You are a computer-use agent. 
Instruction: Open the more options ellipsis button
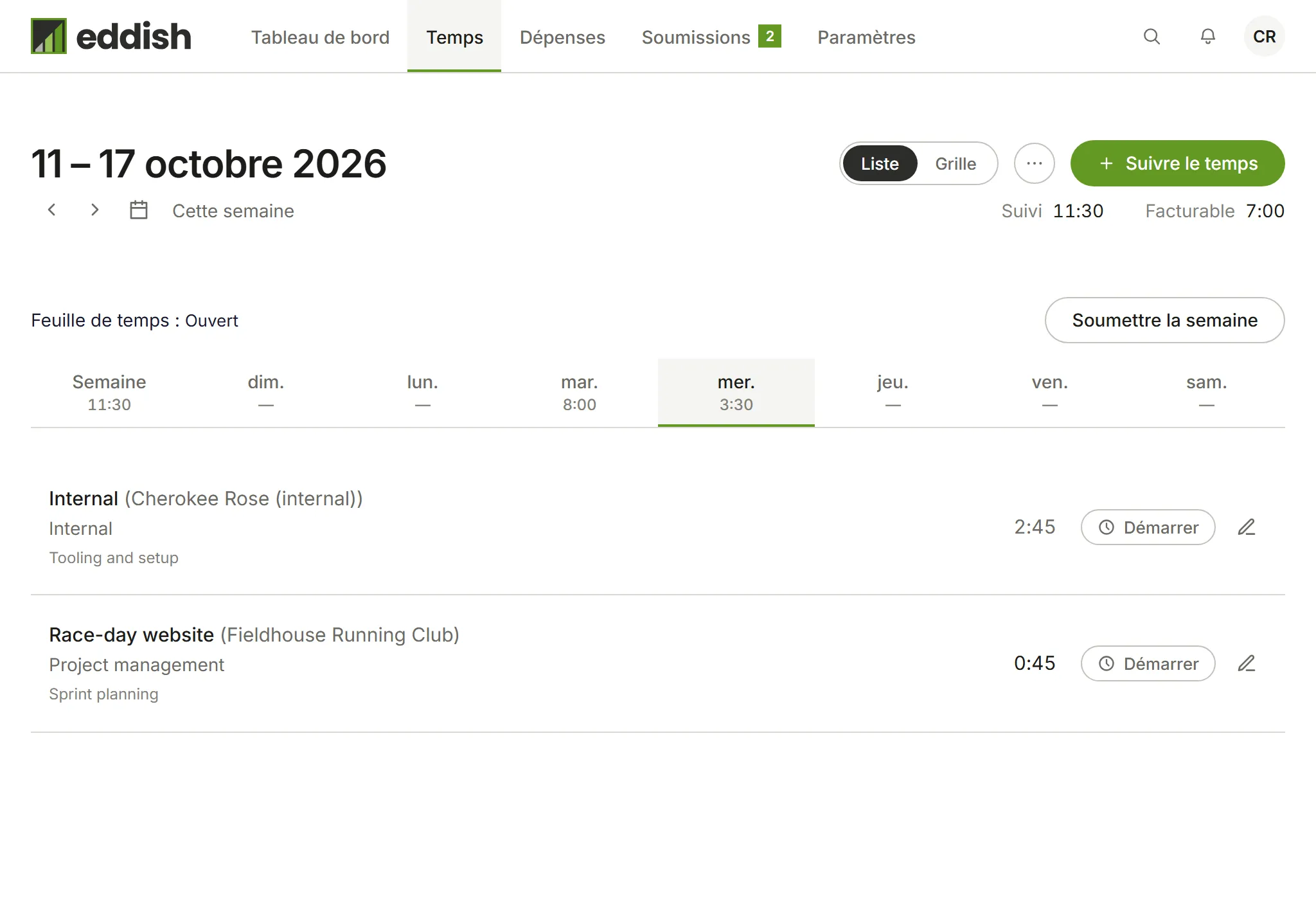coord(1034,163)
